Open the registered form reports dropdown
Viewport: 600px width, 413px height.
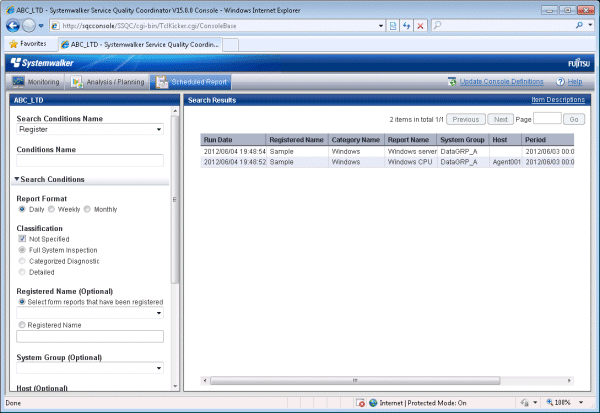tap(90, 313)
